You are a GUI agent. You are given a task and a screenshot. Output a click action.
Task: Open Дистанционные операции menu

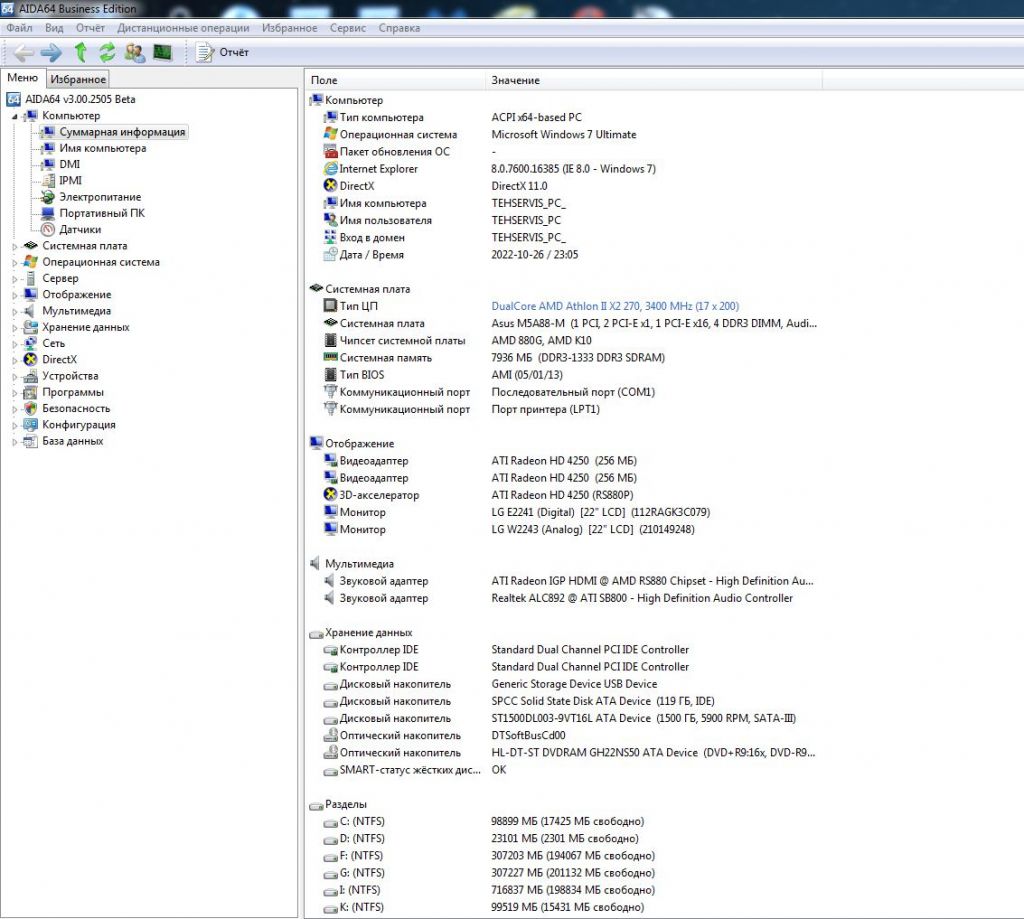coord(184,28)
